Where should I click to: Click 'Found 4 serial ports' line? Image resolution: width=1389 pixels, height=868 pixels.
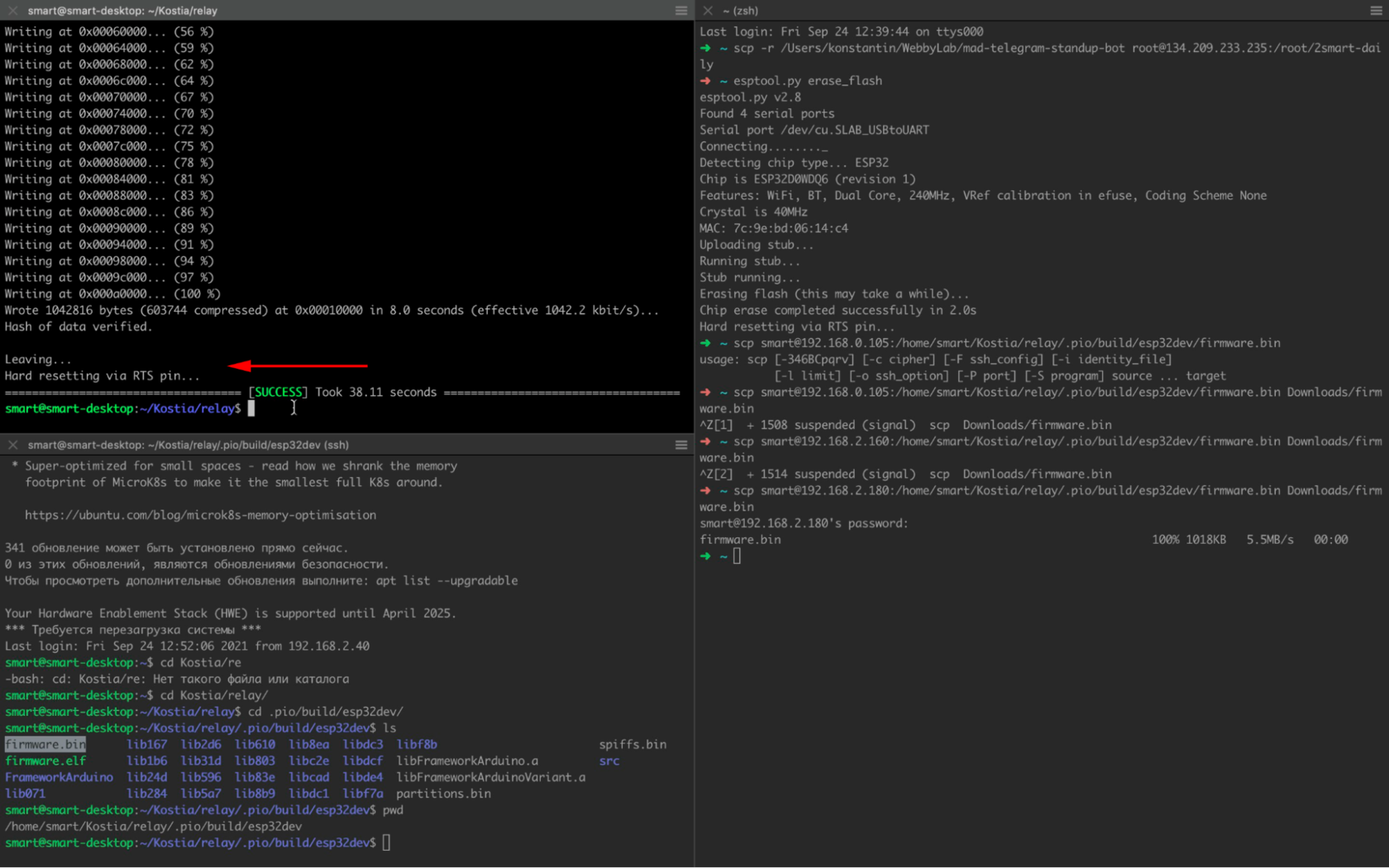click(767, 113)
